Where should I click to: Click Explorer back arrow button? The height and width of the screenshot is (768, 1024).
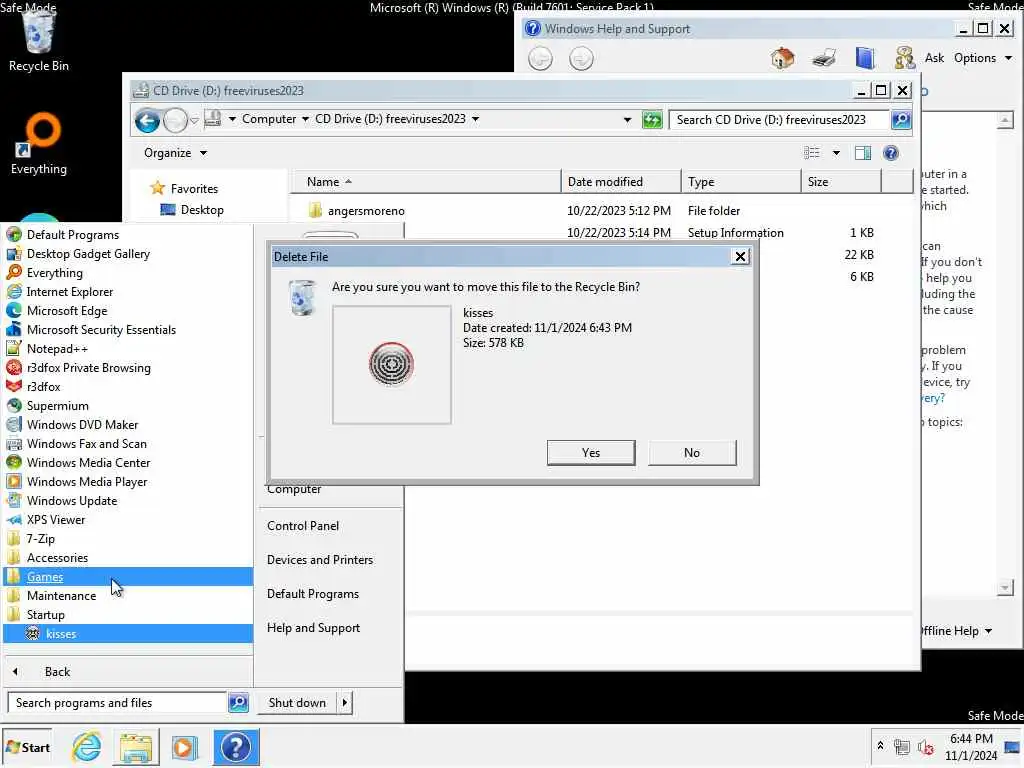point(148,120)
